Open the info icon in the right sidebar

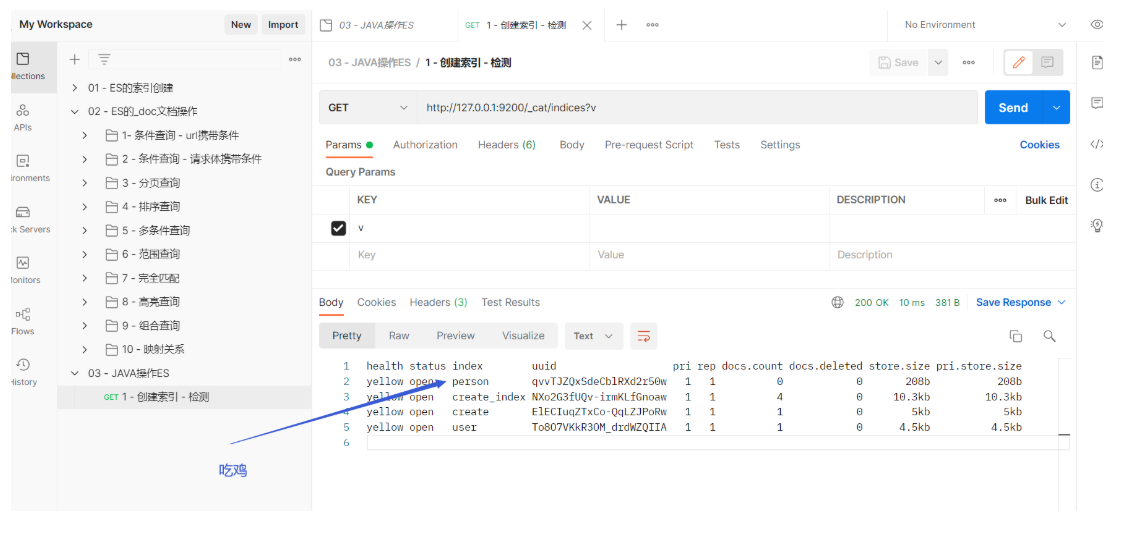tap(1097, 184)
